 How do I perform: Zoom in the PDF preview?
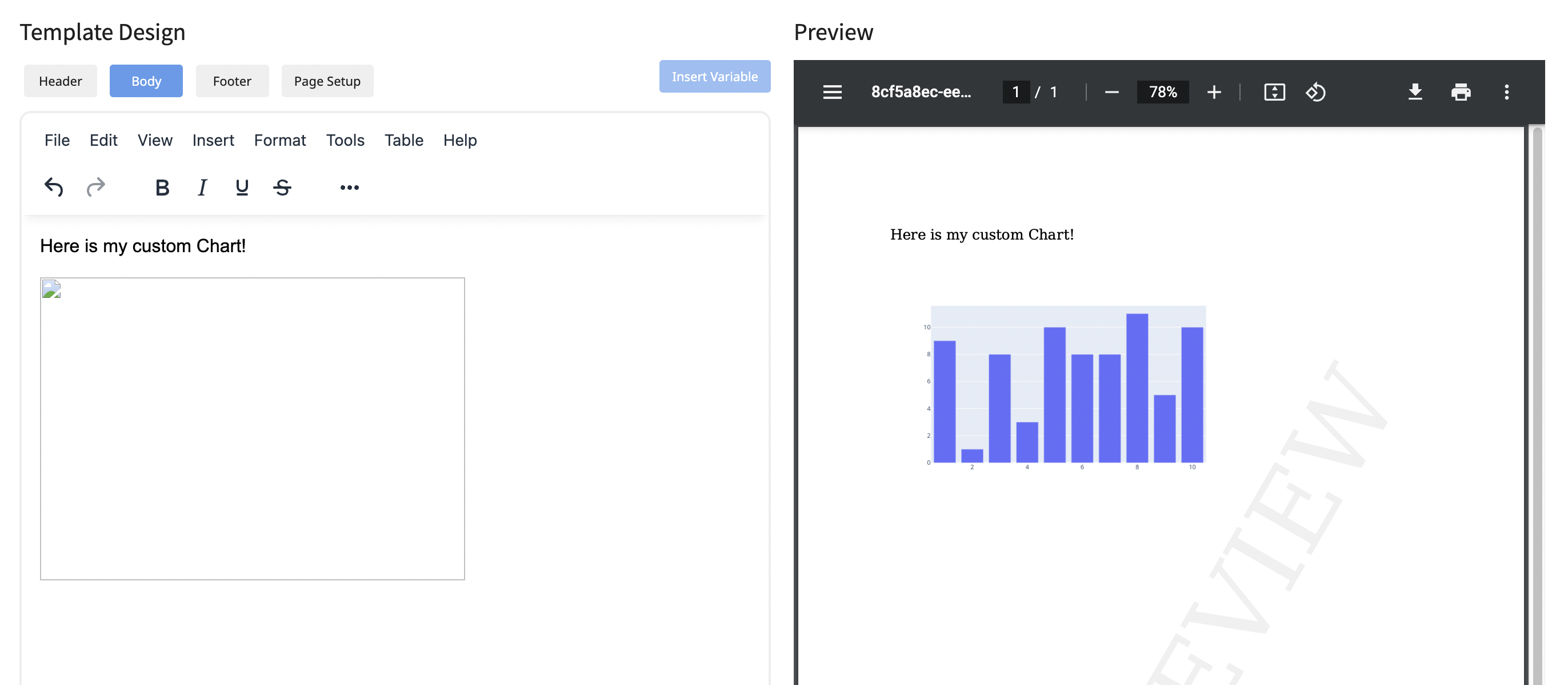tap(1214, 92)
